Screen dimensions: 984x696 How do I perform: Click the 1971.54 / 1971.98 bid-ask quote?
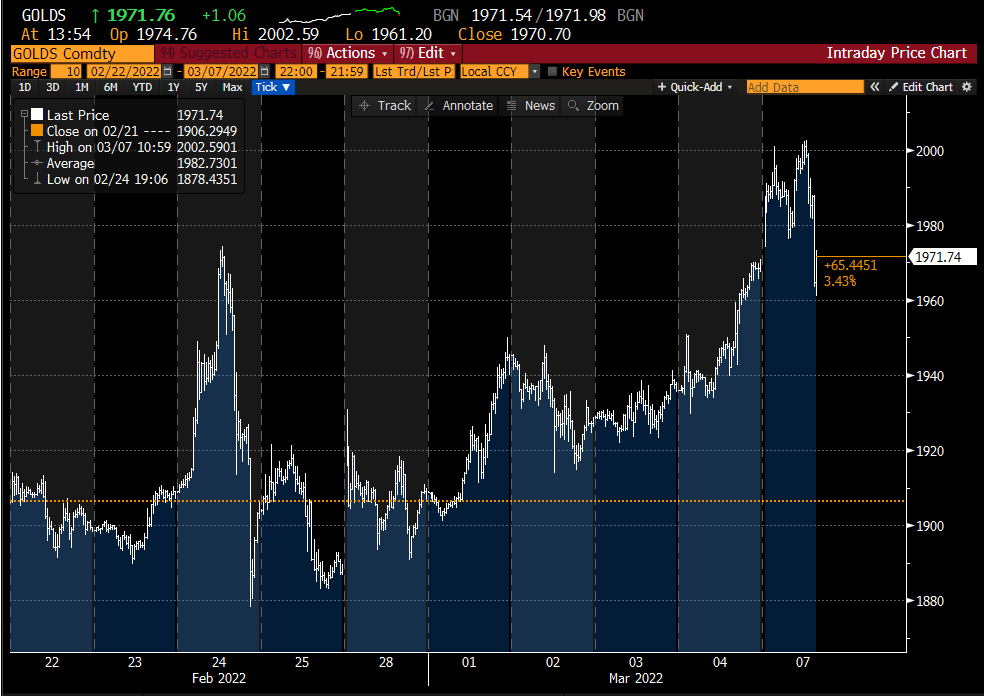pyautogui.click(x=538, y=15)
